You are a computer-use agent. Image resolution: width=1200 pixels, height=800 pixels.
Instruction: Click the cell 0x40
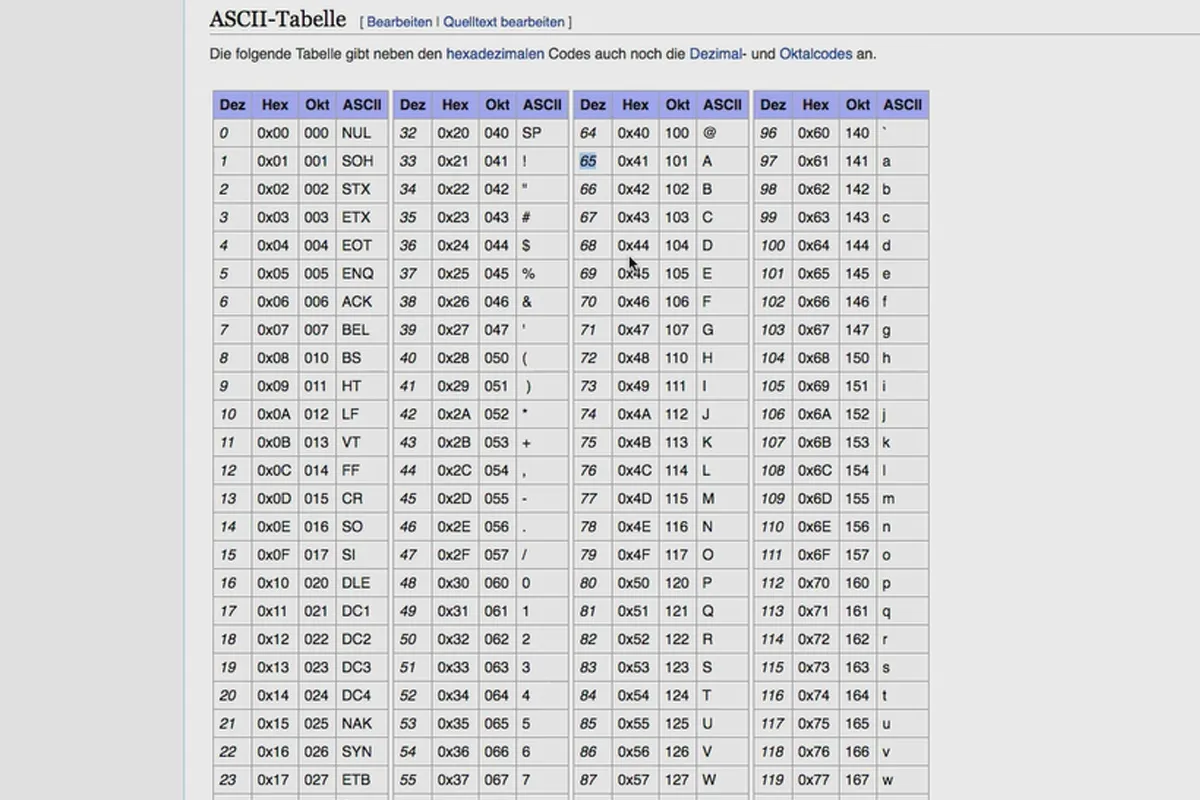click(x=634, y=133)
